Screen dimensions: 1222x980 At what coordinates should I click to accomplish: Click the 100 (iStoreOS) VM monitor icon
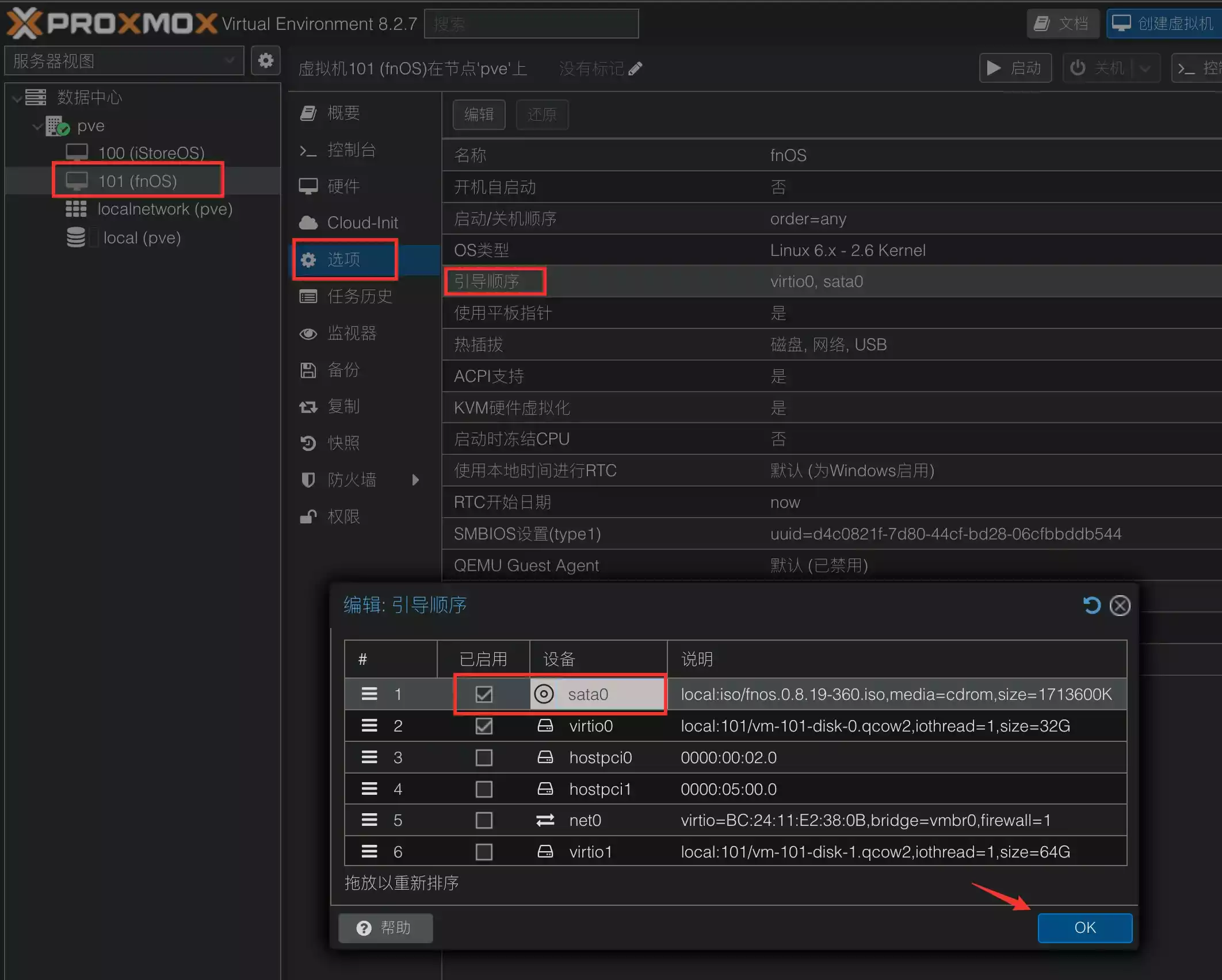tap(77, 152)
